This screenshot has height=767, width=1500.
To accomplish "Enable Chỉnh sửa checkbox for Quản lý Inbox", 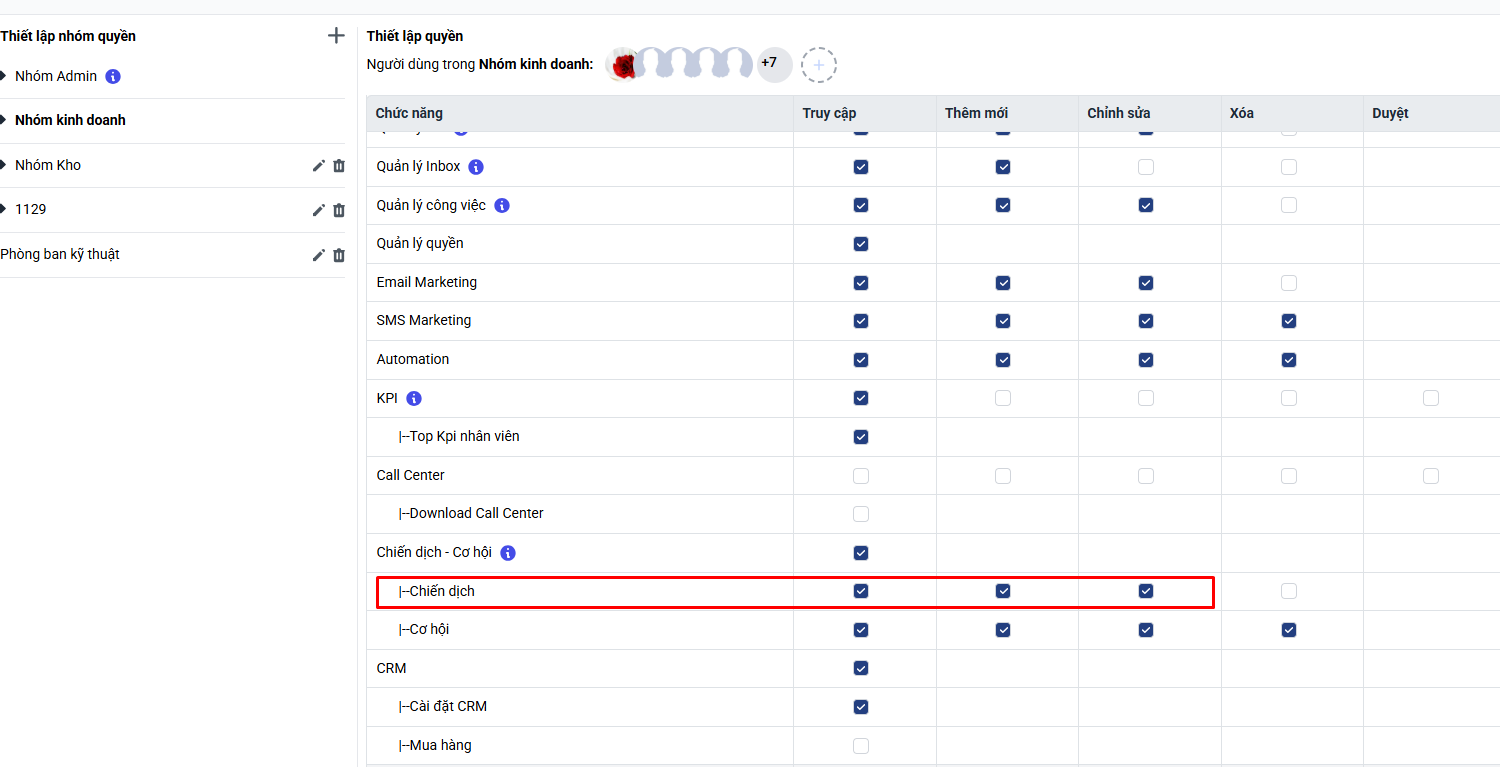I will click(x=1146, y=167).
